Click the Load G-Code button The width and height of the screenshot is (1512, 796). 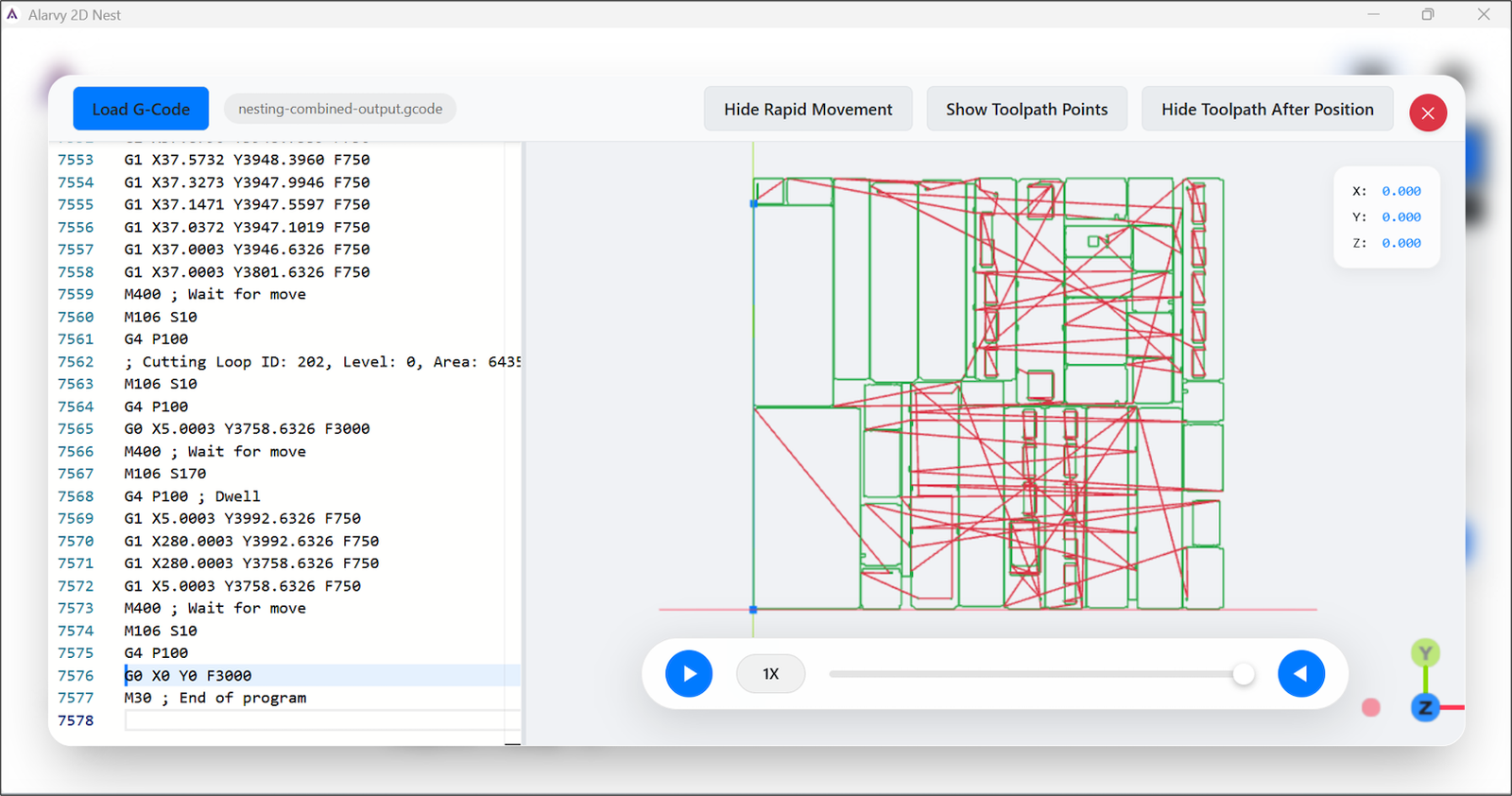click(x=141, y=109)
